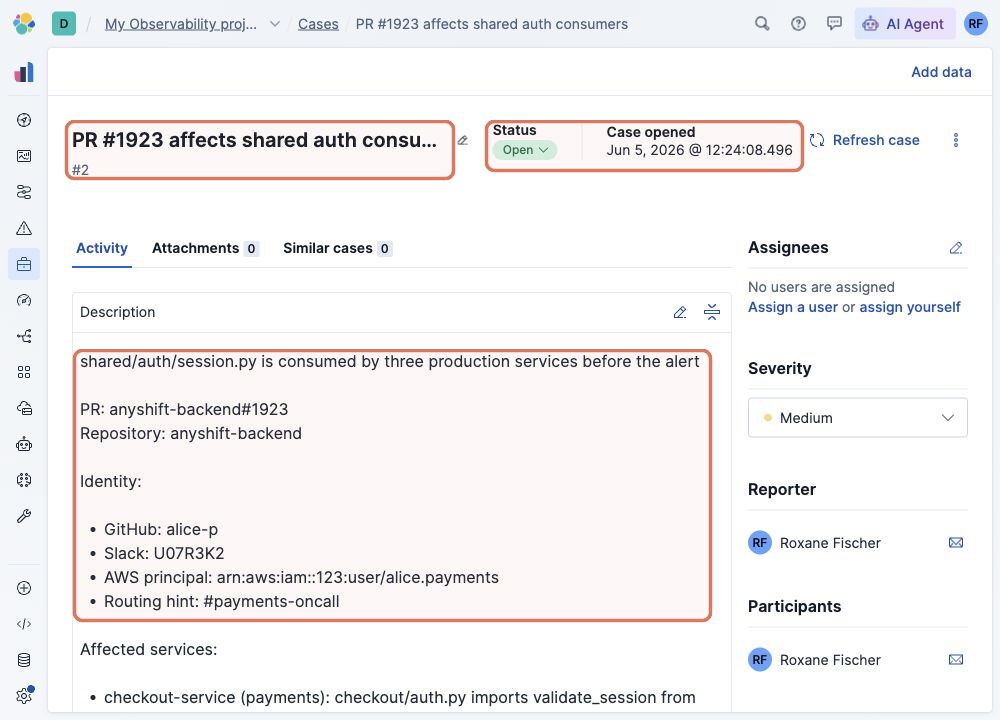The image size is (1000, 720).
Task: Click the Case opened timestamp
Action: tap(699, 150)
